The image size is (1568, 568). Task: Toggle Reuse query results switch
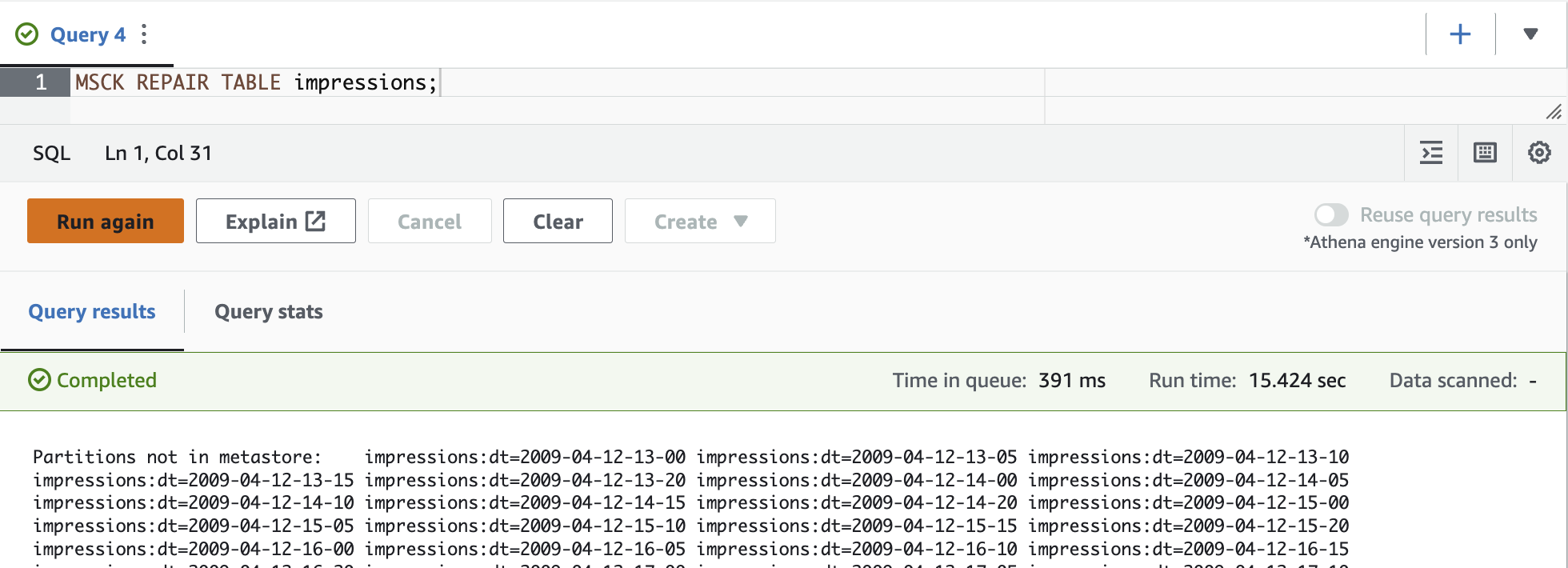coord(1331,215)
